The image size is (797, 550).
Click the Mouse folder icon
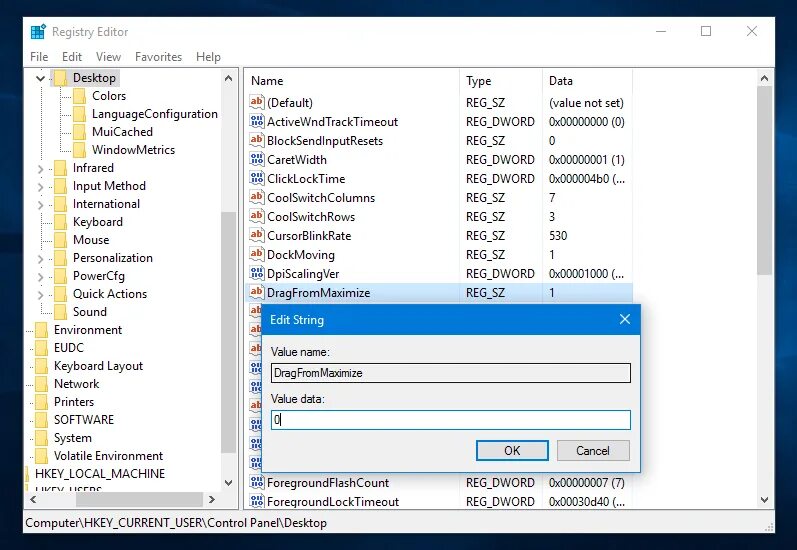(60, 240)
